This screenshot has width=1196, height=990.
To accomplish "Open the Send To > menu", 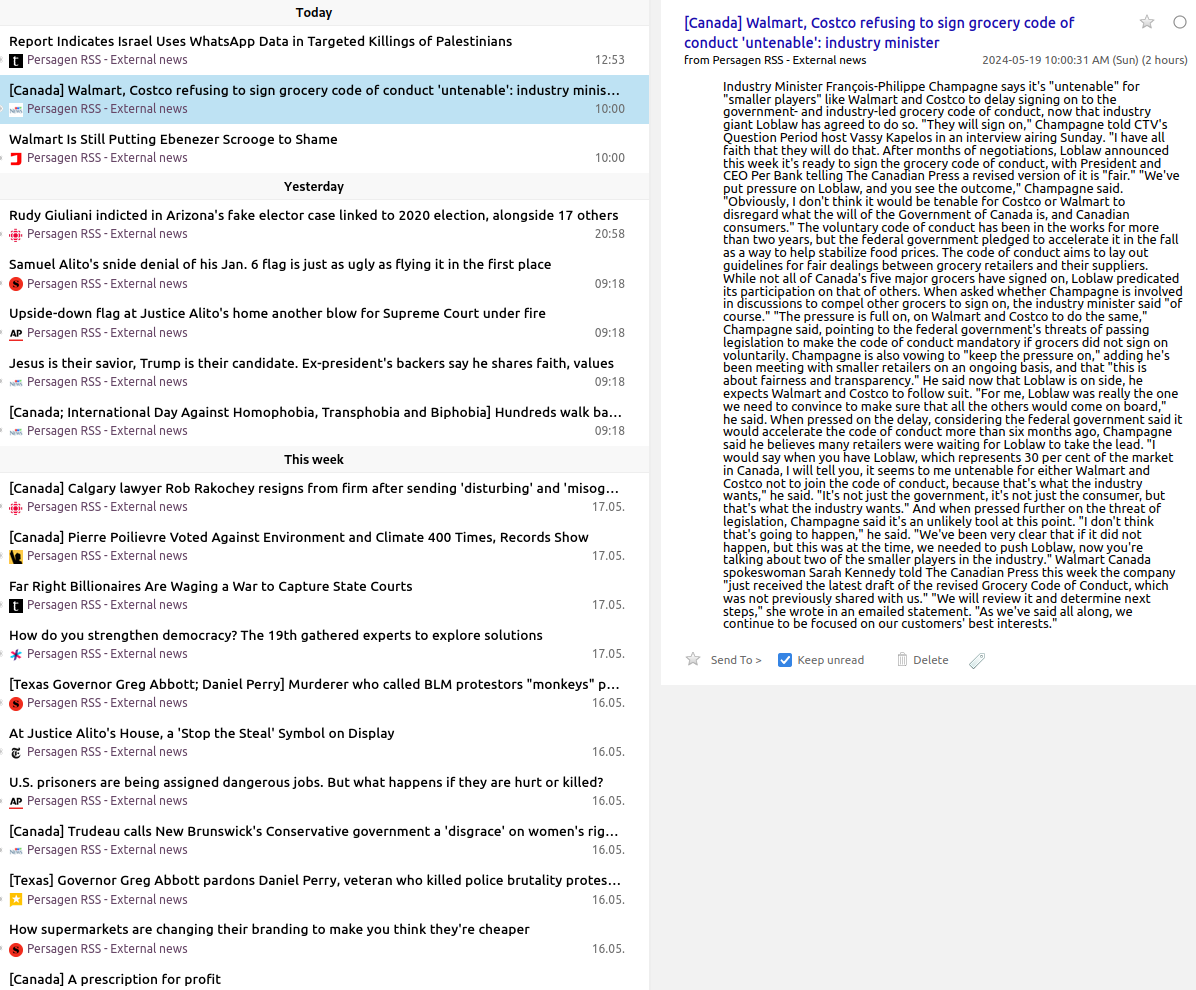I will click(735, 660).
